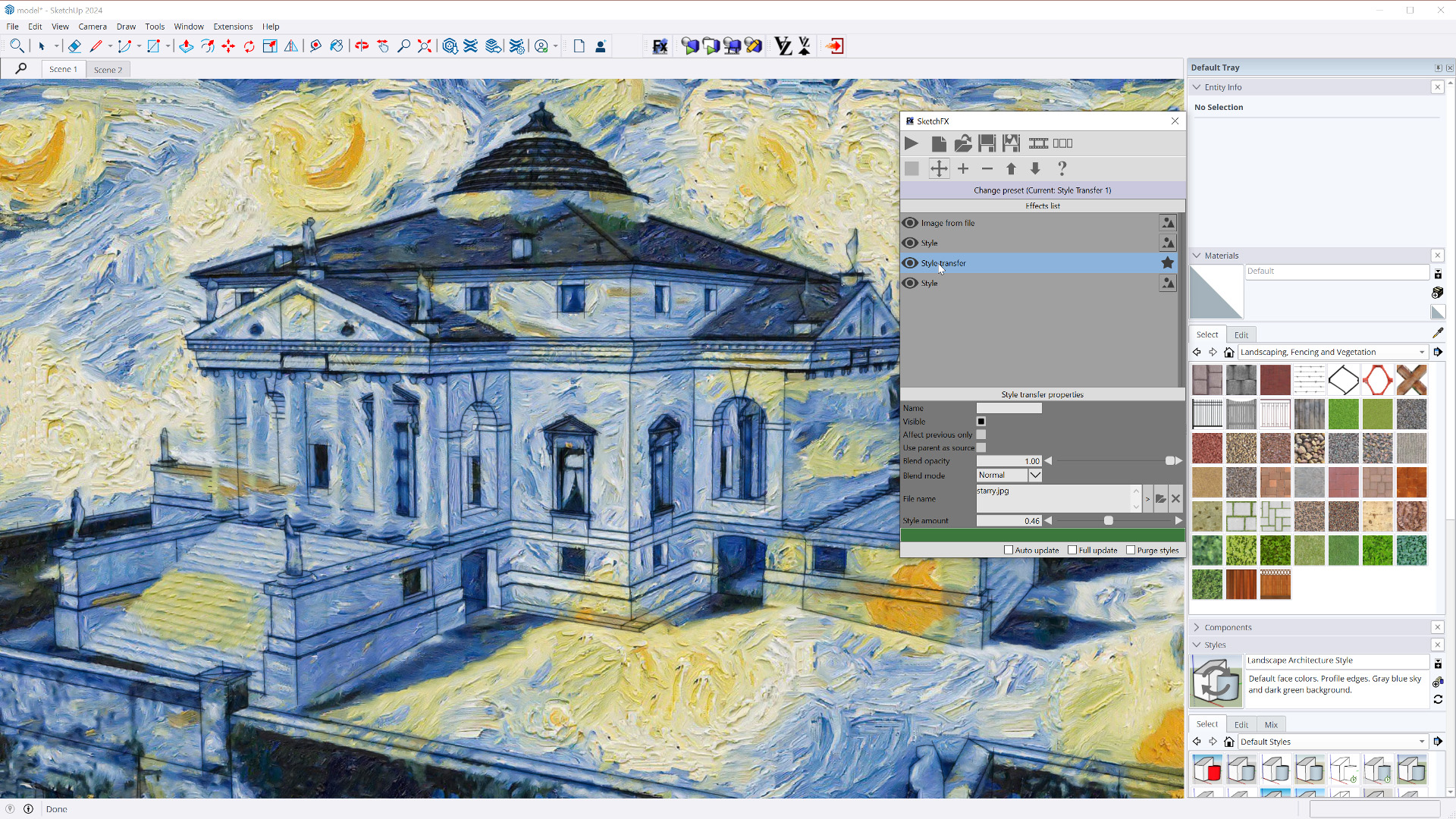The width and height of the screenshot is (1456, 819).
Task: Choose the Push/Pull tool
Action: click(x=186, y=46)
